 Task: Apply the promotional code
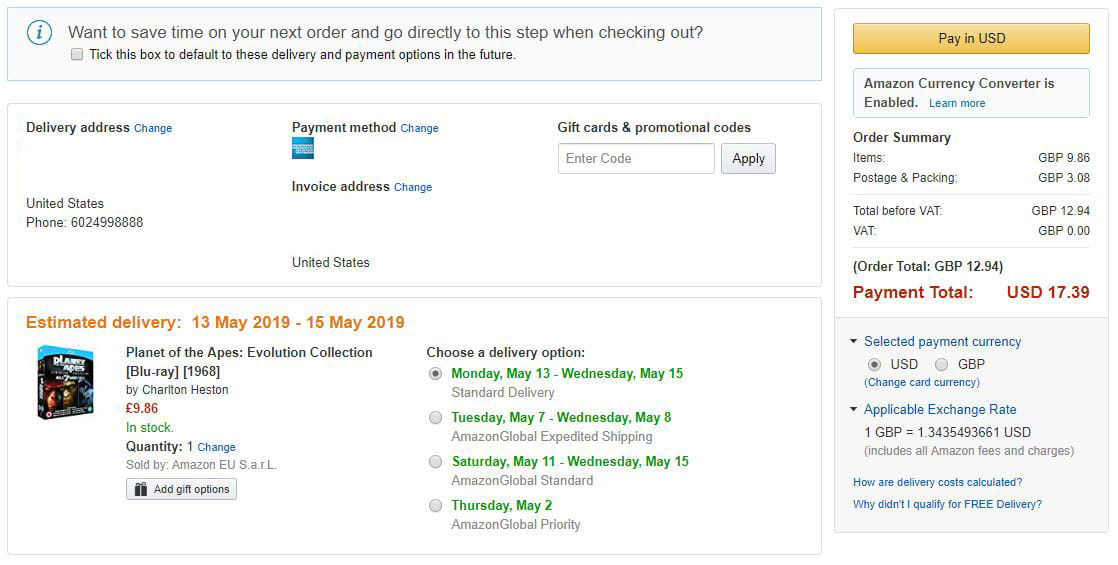748,159
